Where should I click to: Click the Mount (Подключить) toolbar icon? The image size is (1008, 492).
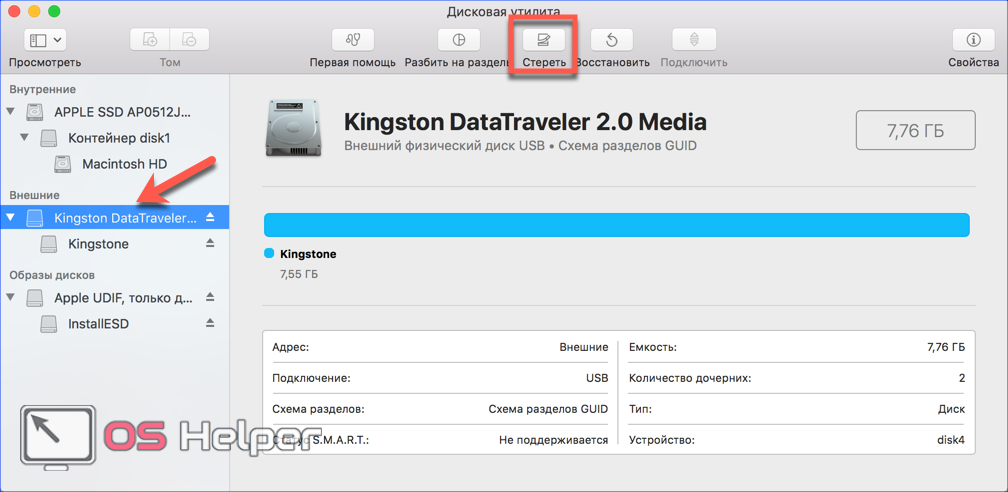coord(694,40)
